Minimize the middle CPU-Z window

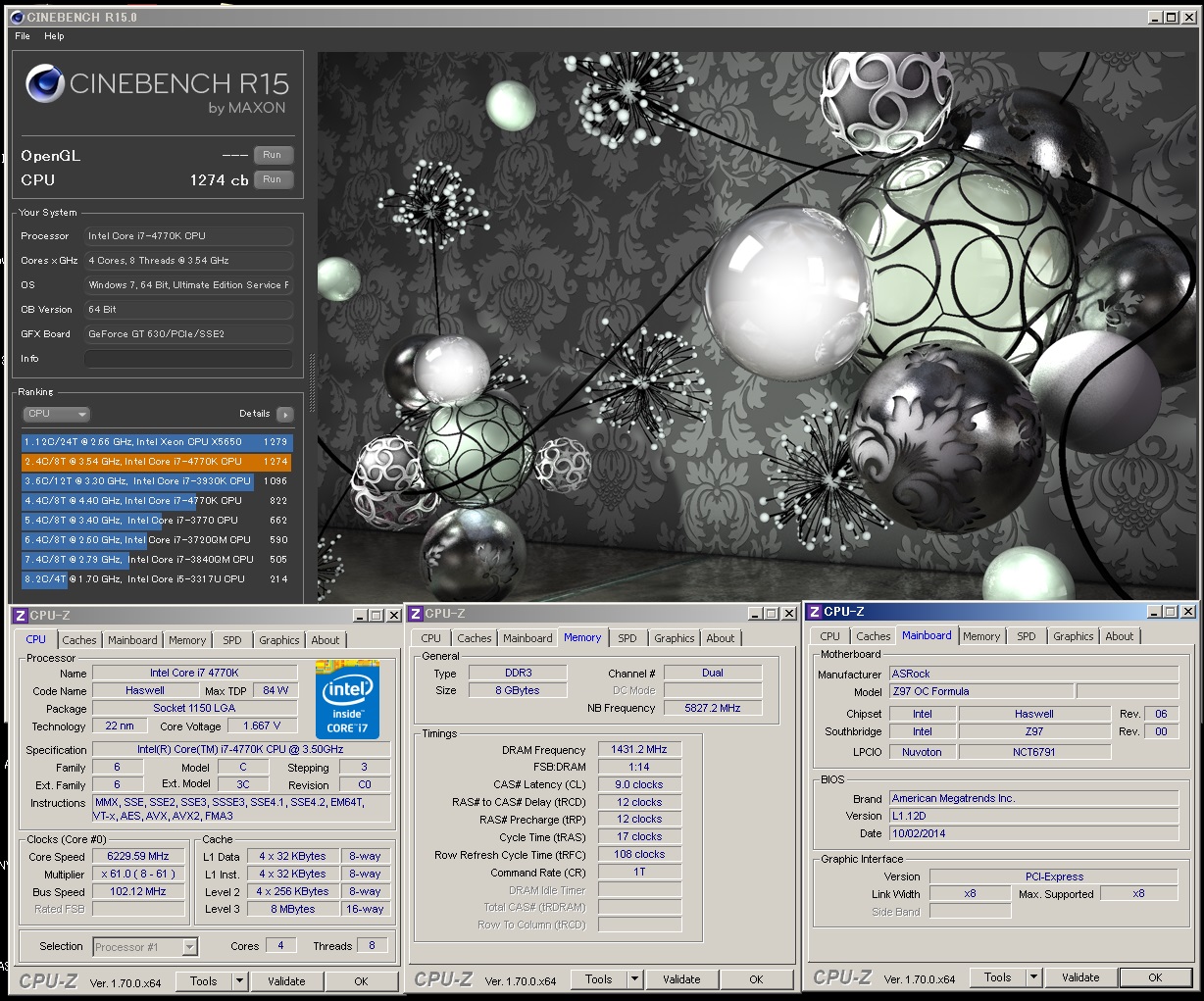tap(755, 614)
